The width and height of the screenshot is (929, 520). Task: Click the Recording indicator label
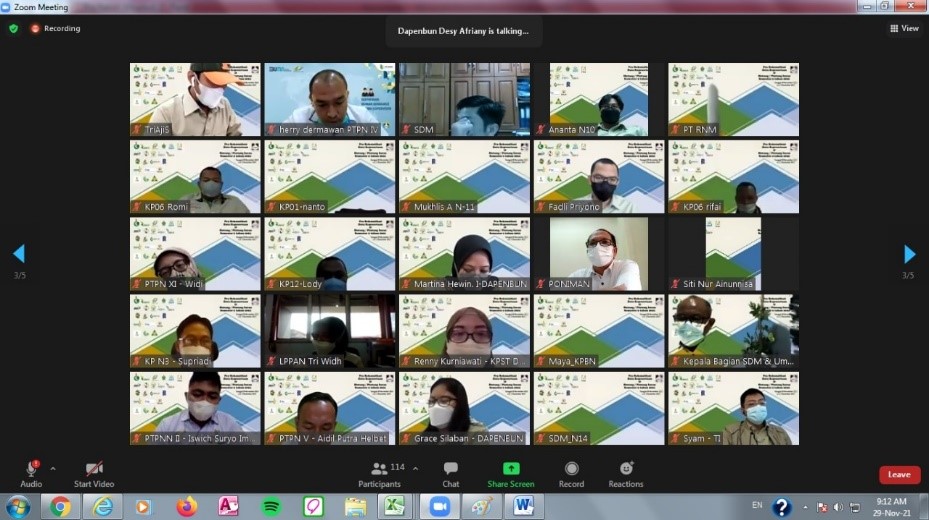click(x=61, y=29)
